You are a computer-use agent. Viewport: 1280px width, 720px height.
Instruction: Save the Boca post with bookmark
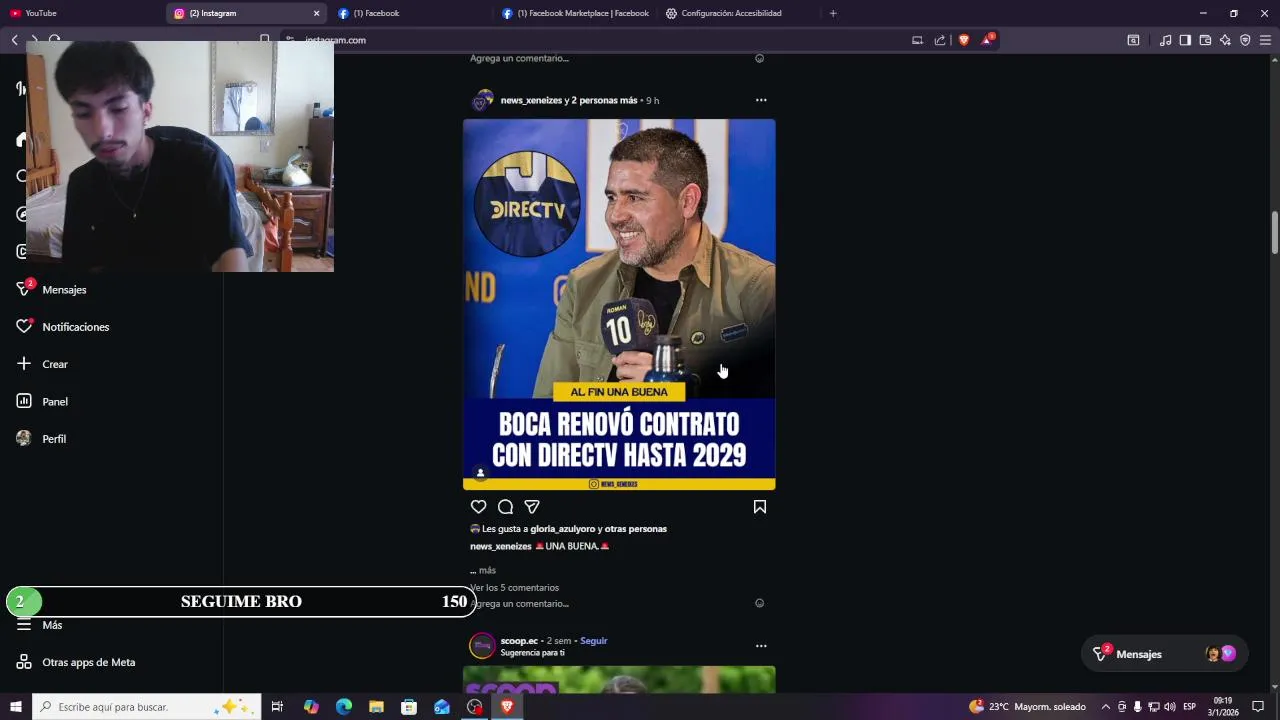[760, 507]
